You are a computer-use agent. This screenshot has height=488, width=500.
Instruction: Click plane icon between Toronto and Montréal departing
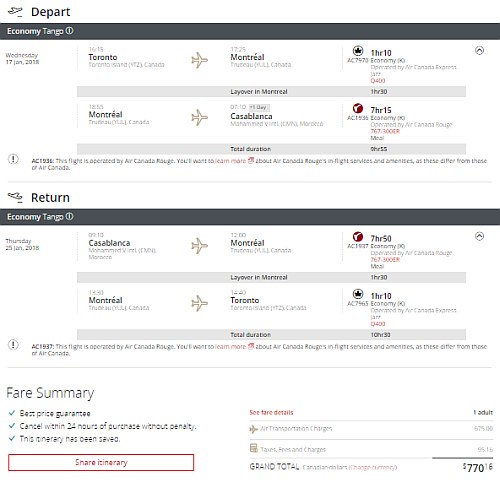tap(199, 60)
